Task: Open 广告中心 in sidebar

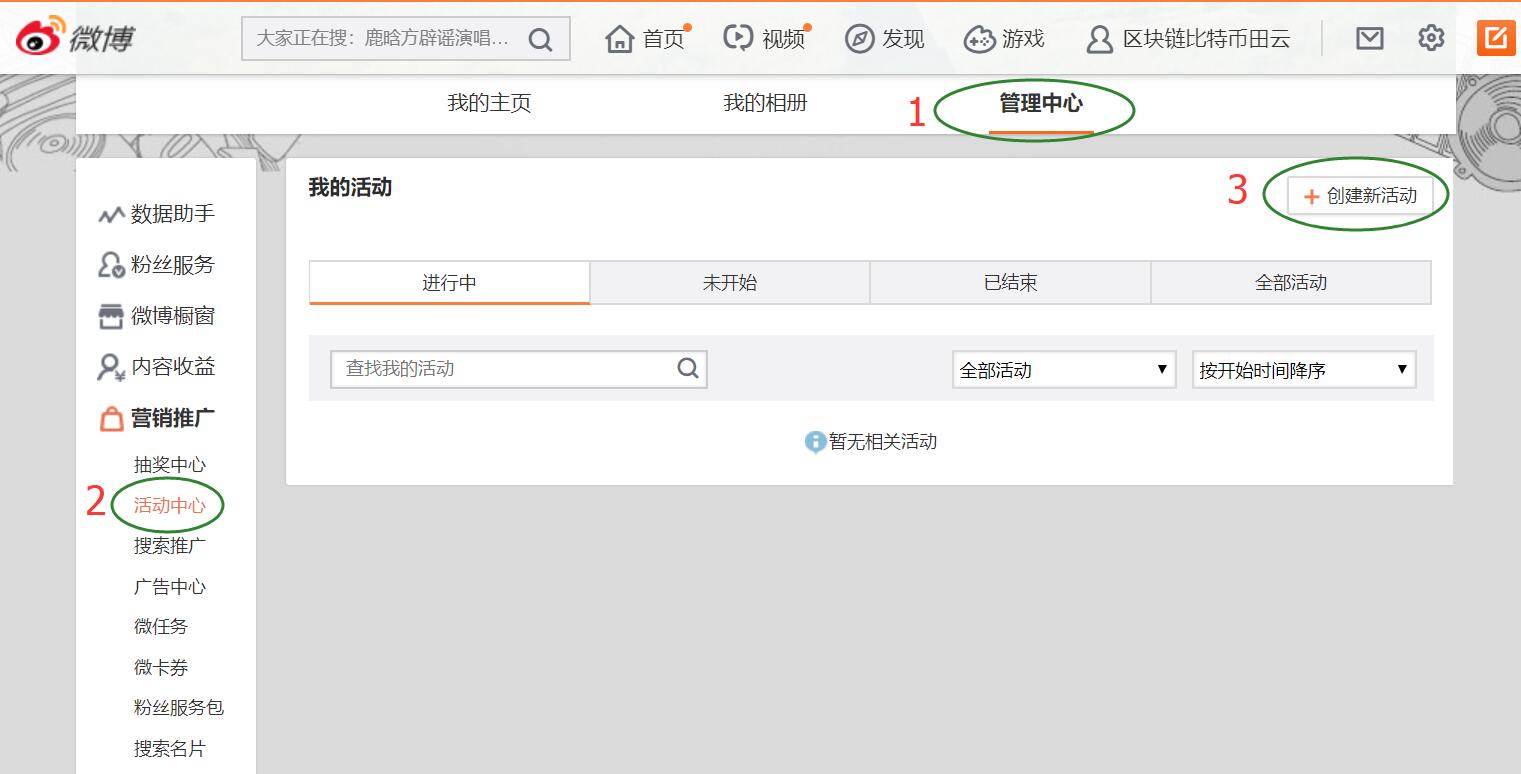Action: click(170, 587)
